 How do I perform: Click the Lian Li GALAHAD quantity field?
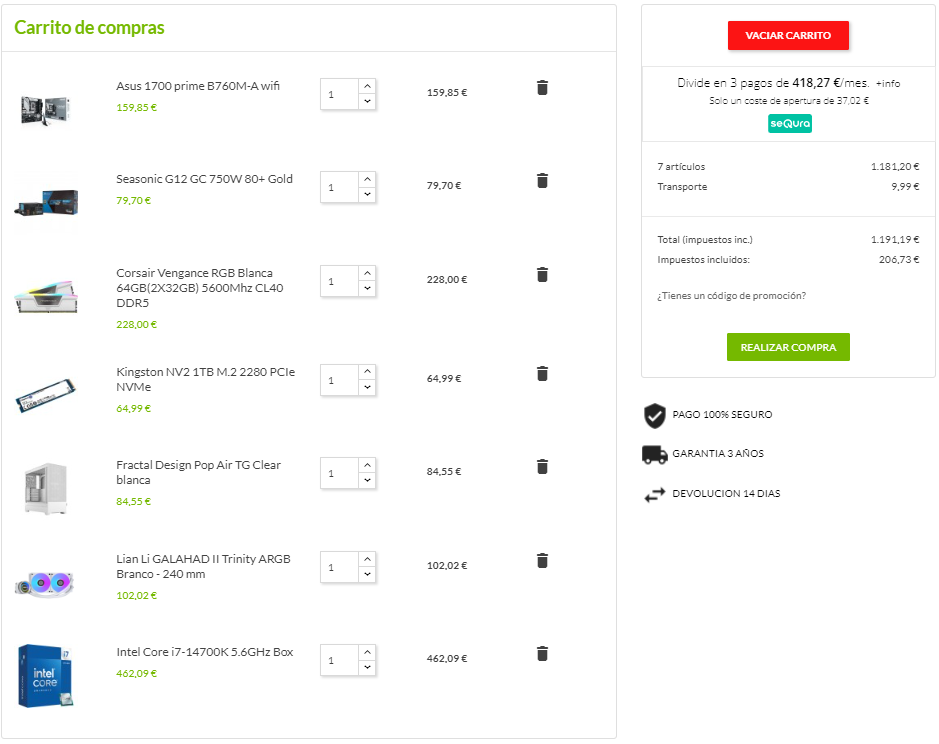340,567
